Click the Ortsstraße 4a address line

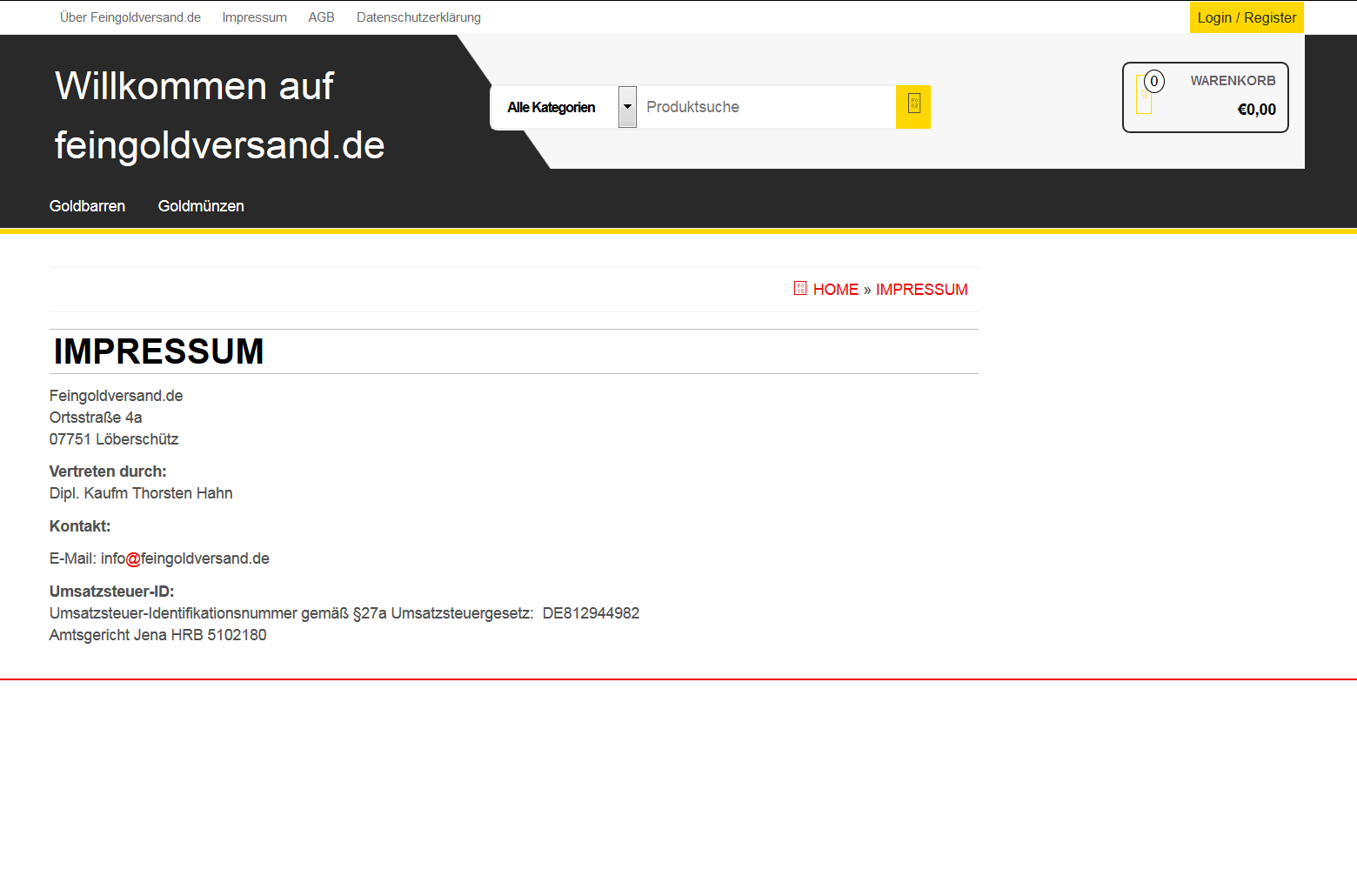coord(96,418)
